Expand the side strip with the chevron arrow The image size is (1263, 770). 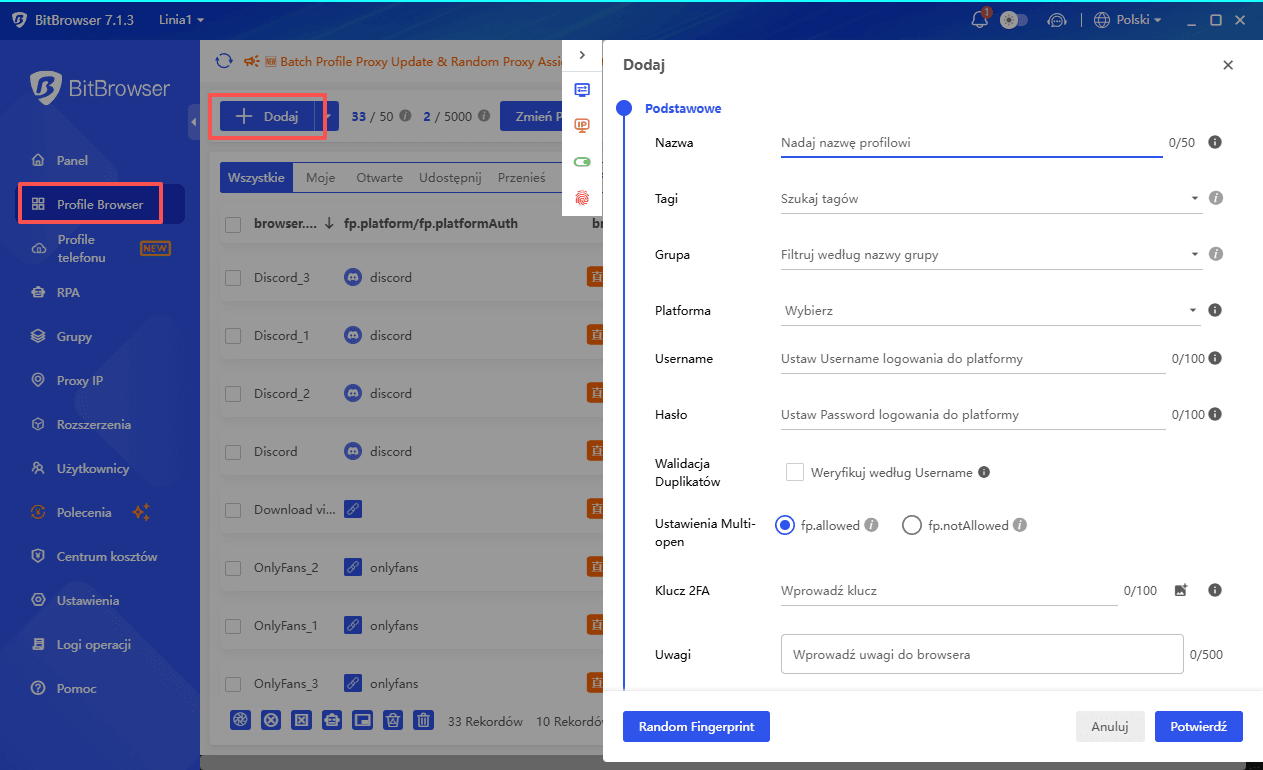tap(582, 55)
